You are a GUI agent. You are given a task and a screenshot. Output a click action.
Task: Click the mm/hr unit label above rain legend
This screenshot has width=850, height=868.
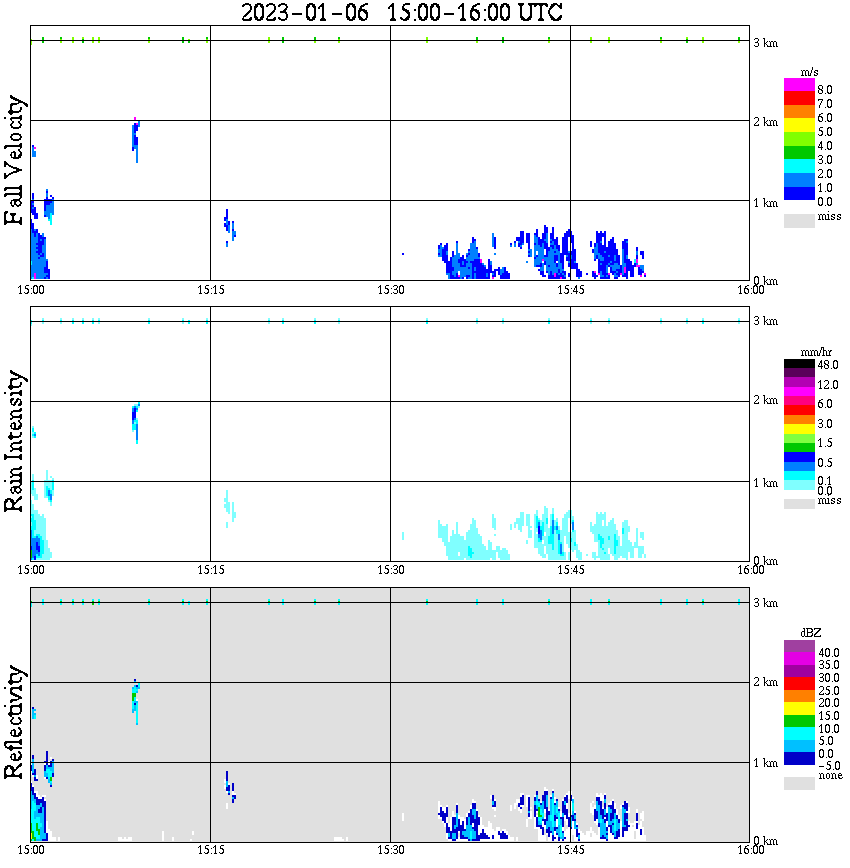816,352
